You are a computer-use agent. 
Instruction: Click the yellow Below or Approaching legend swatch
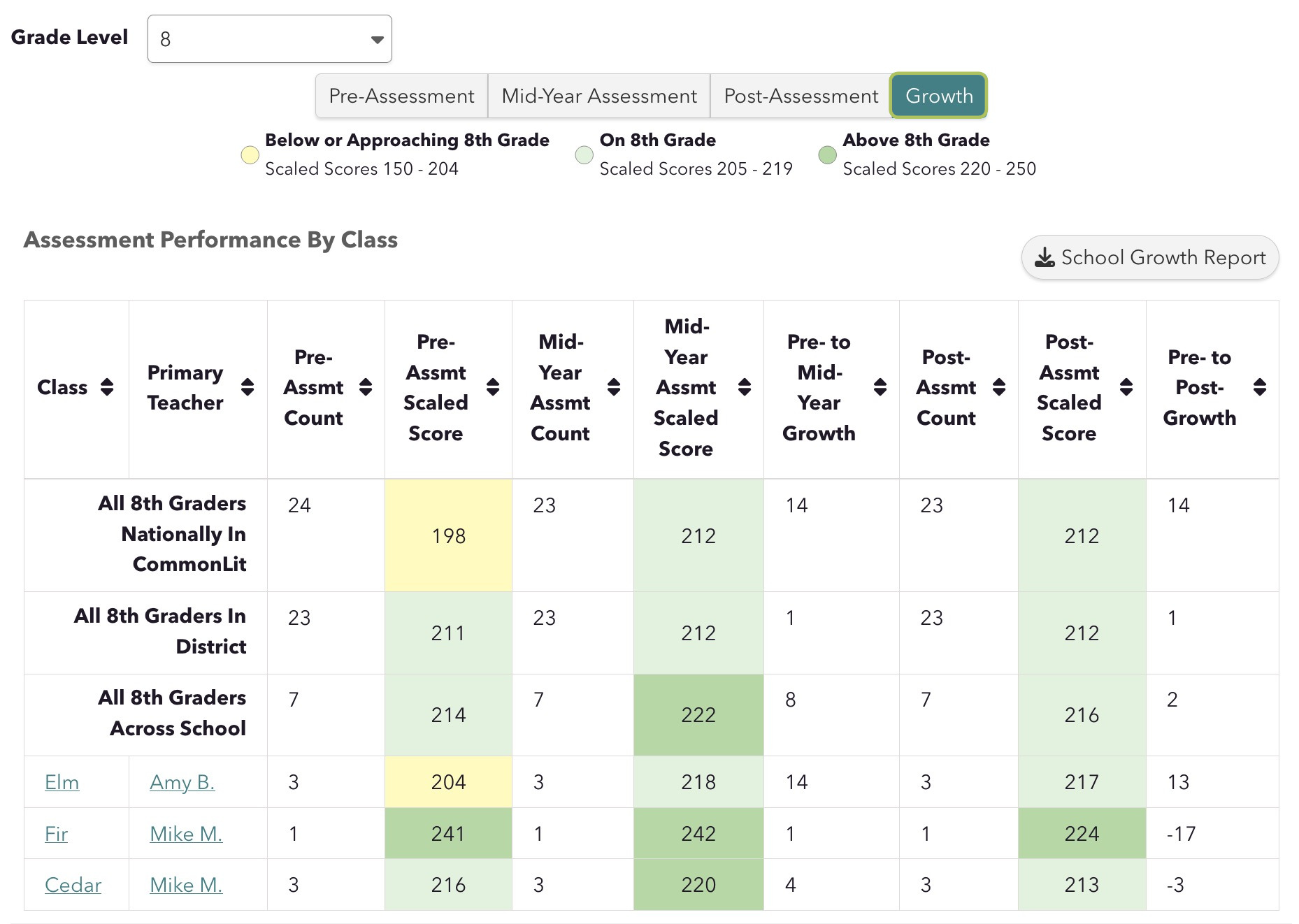(250, 154)
